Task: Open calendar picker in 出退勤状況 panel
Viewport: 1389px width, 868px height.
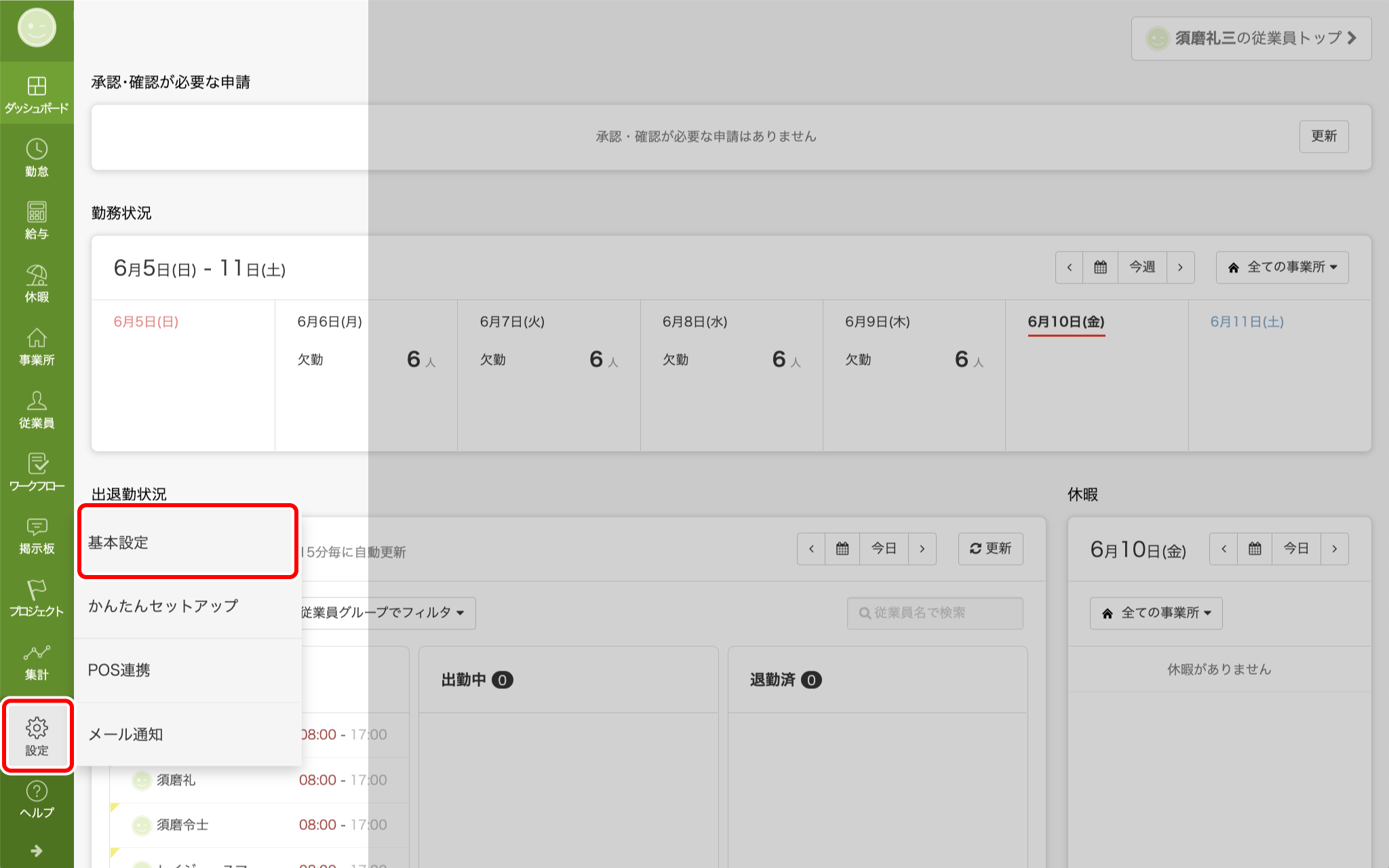Action: coord(842,549)
